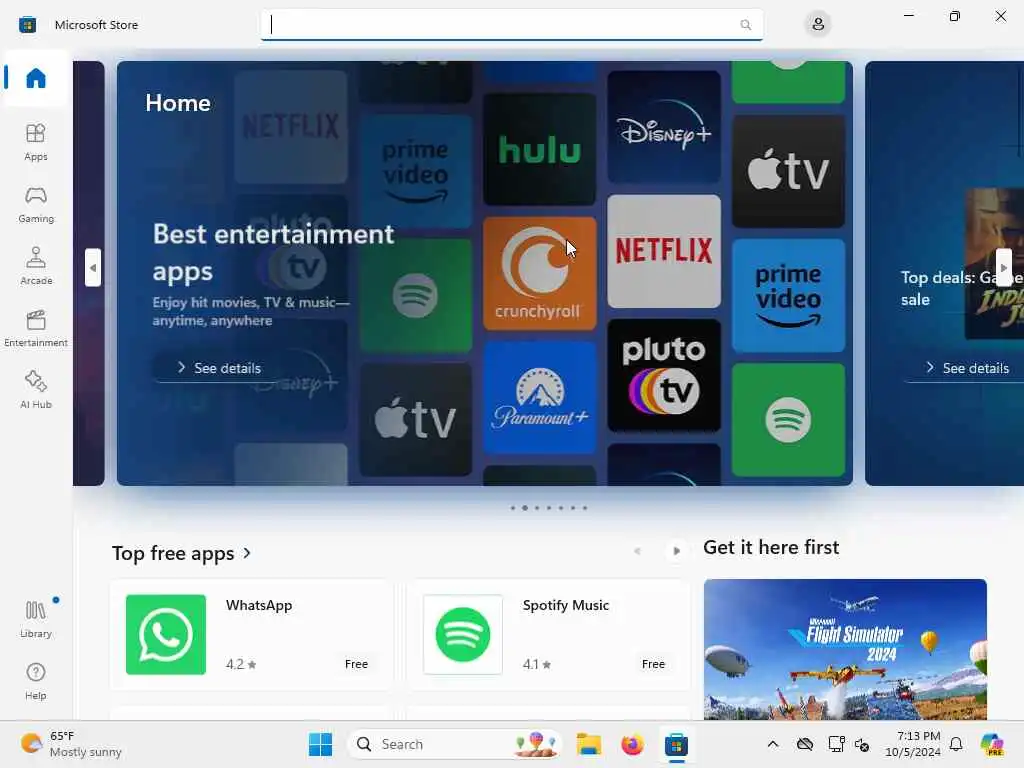Open the Help page
Screen dimensions: 1024x768
tap(36, 681)
